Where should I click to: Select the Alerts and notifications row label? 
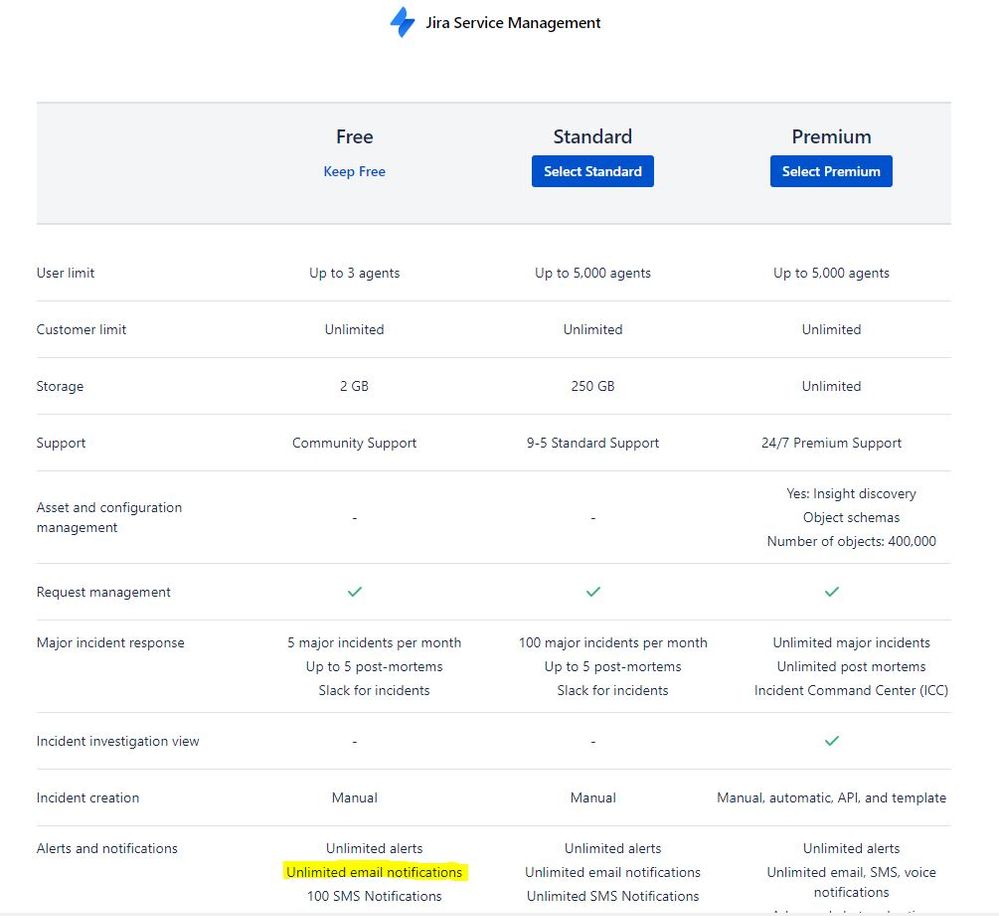[107, 848]
